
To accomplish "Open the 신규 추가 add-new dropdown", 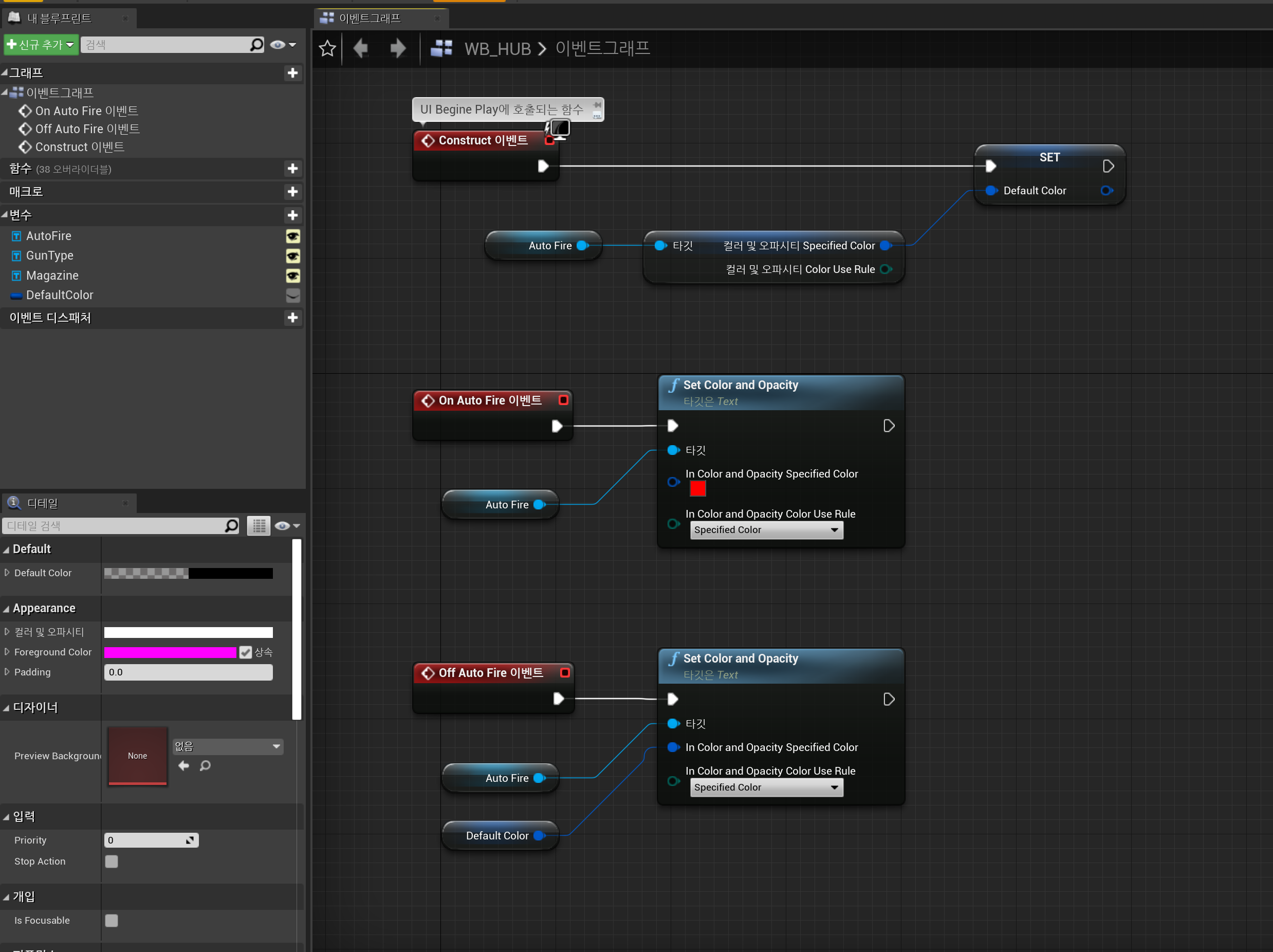I will click(x=41, y=44).
